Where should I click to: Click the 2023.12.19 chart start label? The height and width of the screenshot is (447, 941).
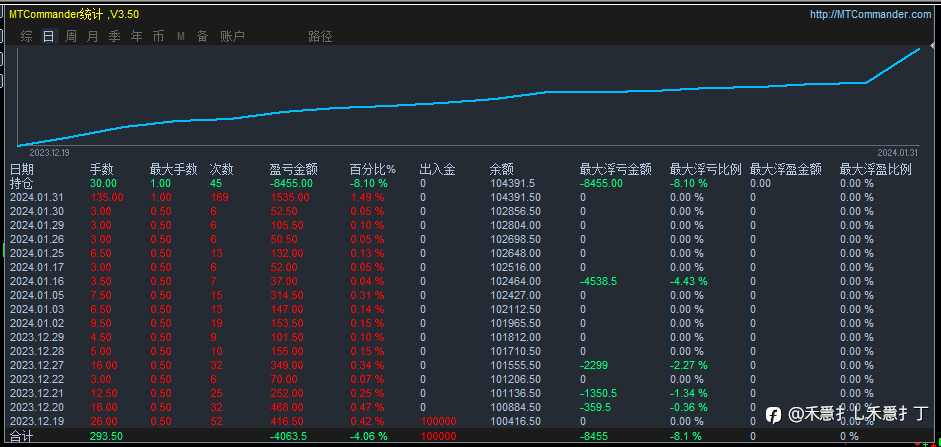(x=49, y=153)
